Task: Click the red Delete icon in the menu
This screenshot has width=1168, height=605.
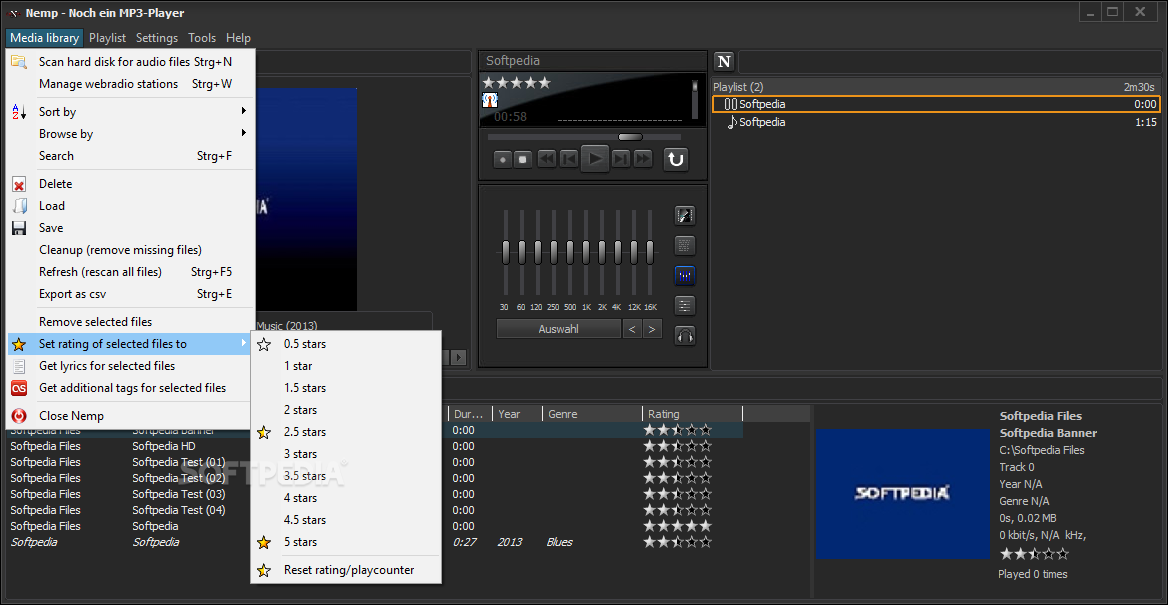Action: (19, 184)
